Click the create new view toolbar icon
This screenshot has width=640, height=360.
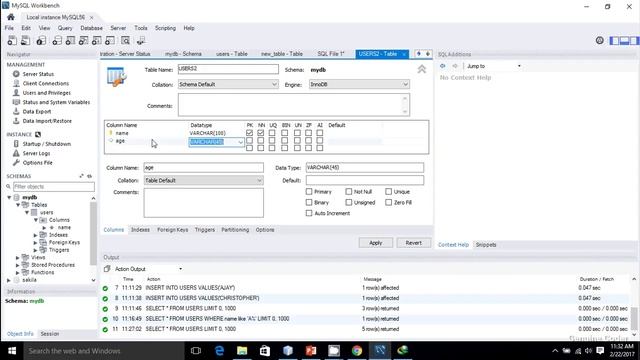83,40
